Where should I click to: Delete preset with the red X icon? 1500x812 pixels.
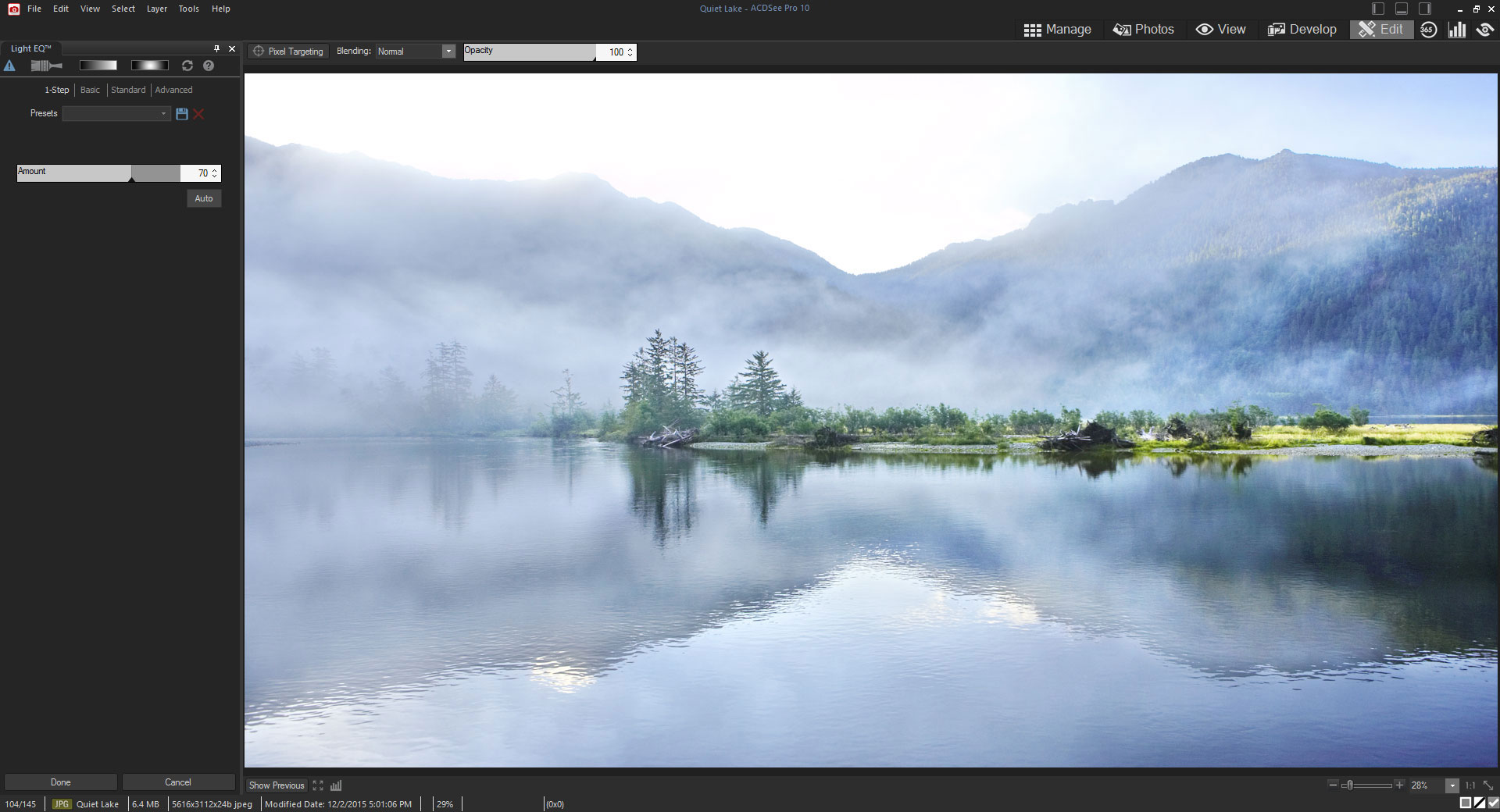click(x=199, y=114)
